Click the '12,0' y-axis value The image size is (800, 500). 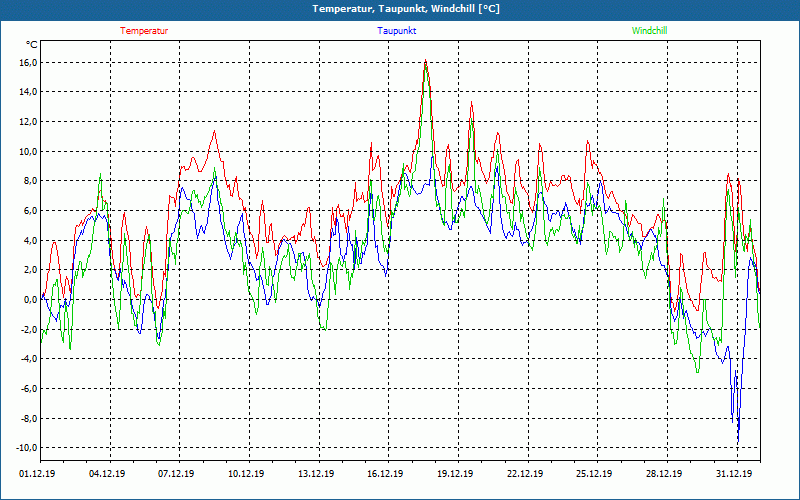tap(28, 122)
